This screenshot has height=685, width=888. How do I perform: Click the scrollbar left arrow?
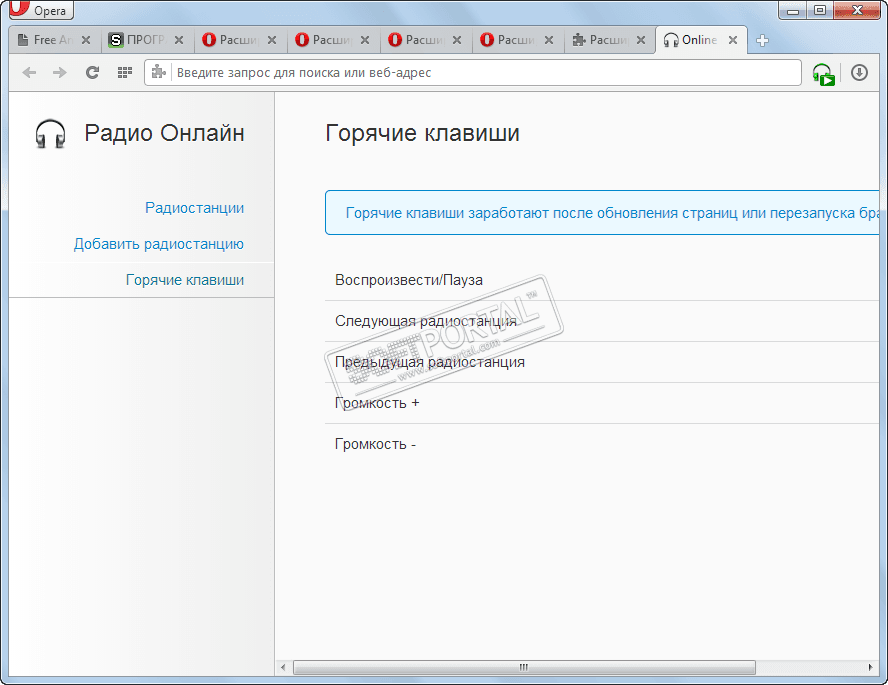point(283,667)
